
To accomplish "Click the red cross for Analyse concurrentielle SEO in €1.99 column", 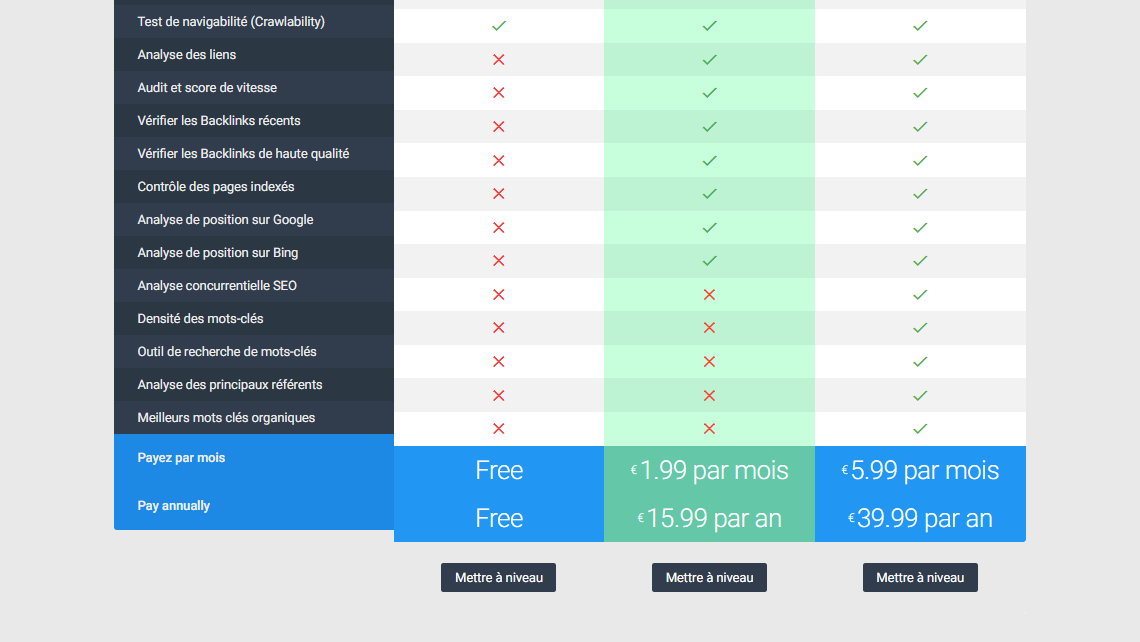I will click(x=709, y=294).
